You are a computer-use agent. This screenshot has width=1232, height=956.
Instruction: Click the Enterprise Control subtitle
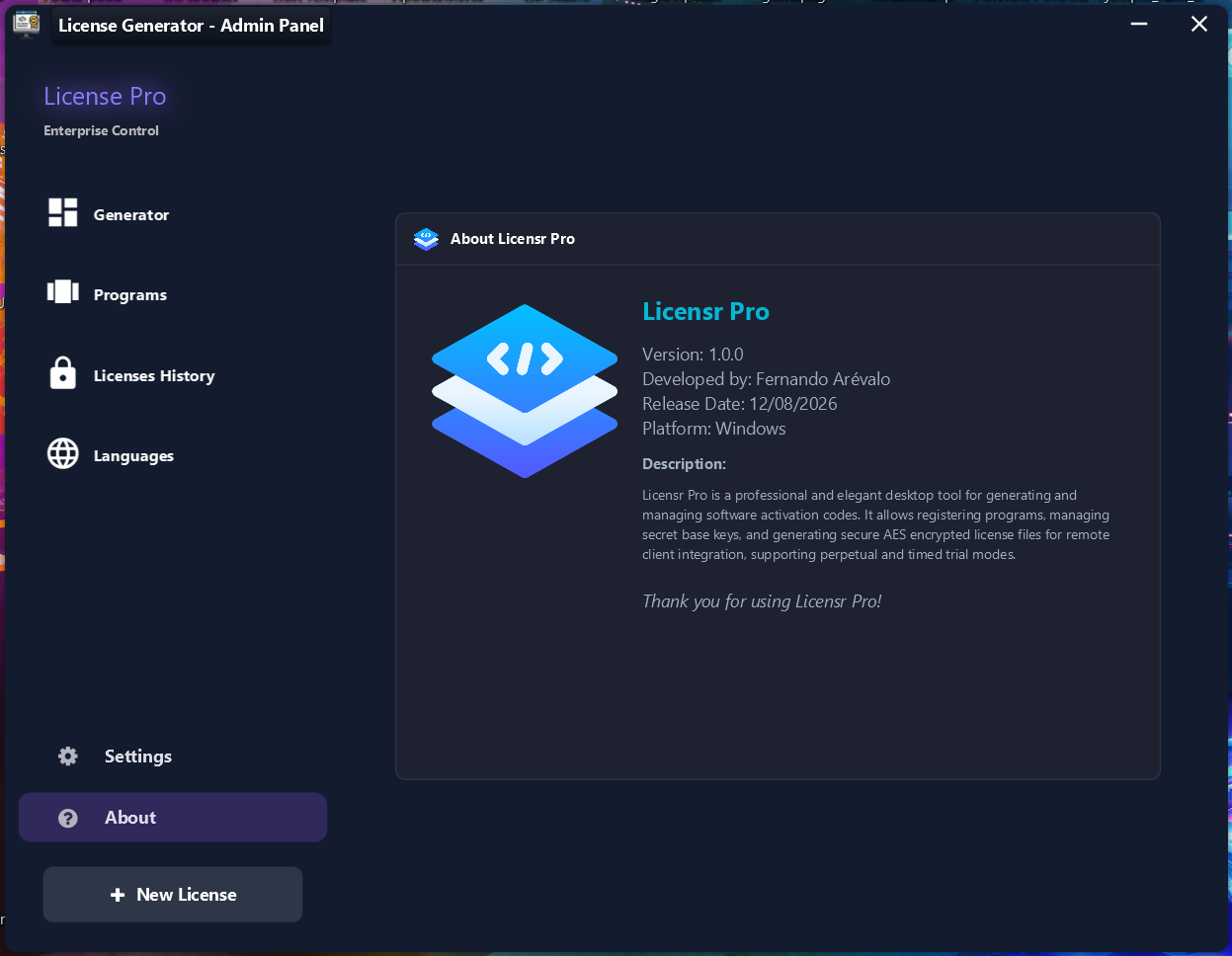(101, 130)
